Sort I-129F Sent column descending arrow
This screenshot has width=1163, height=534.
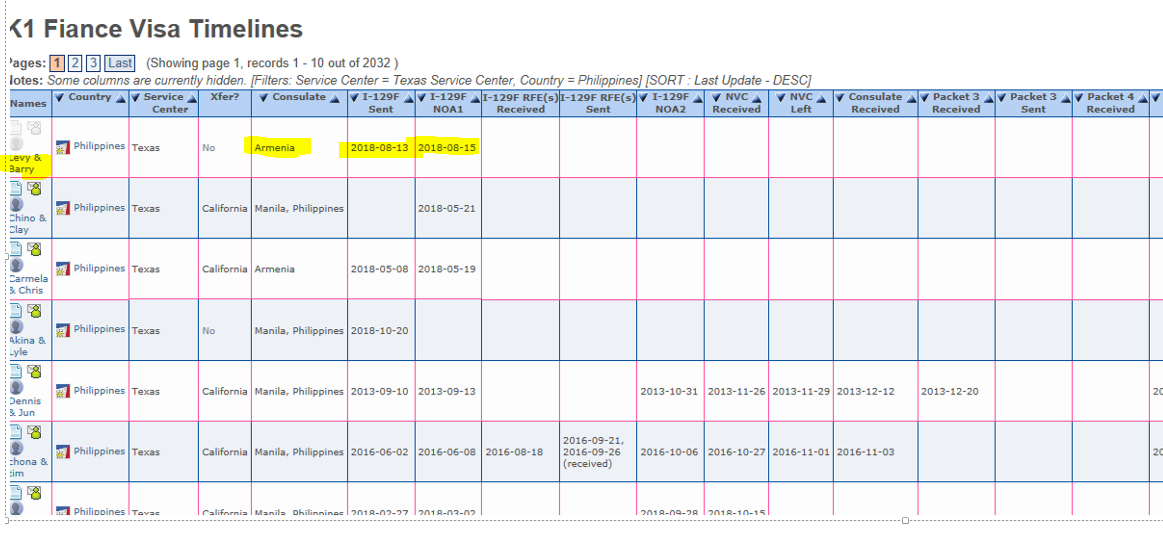tap(356, 97)
